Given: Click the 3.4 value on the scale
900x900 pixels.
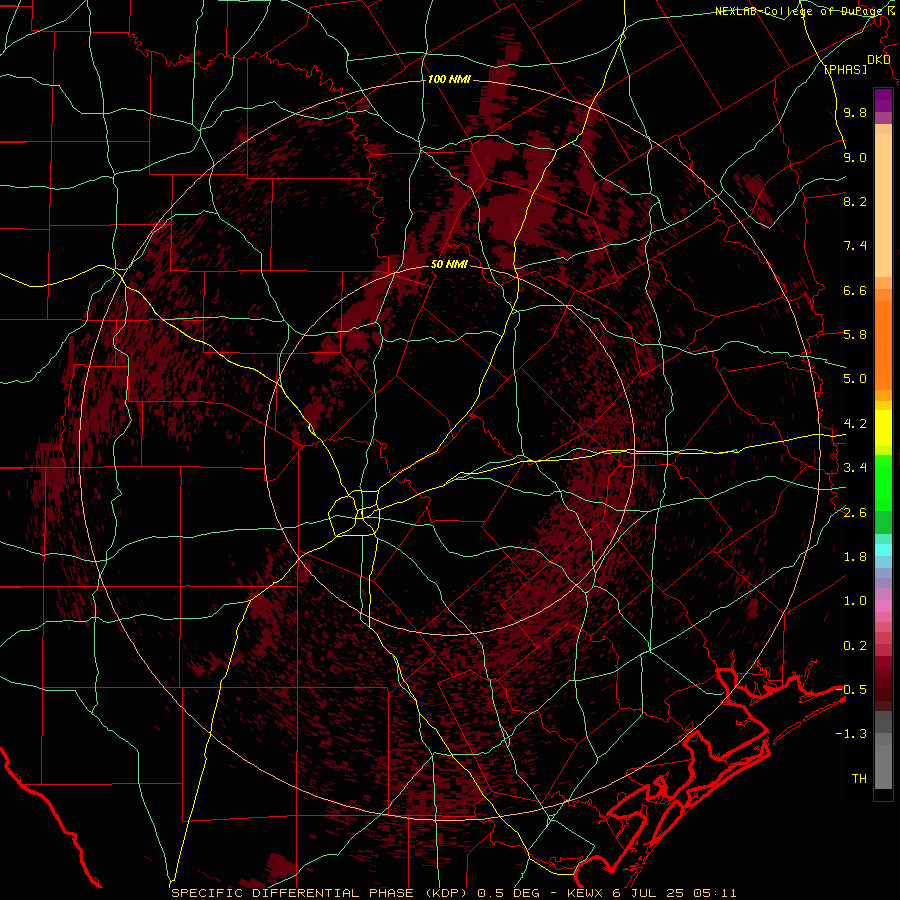Looking at the screenshot, I should 855,468.
